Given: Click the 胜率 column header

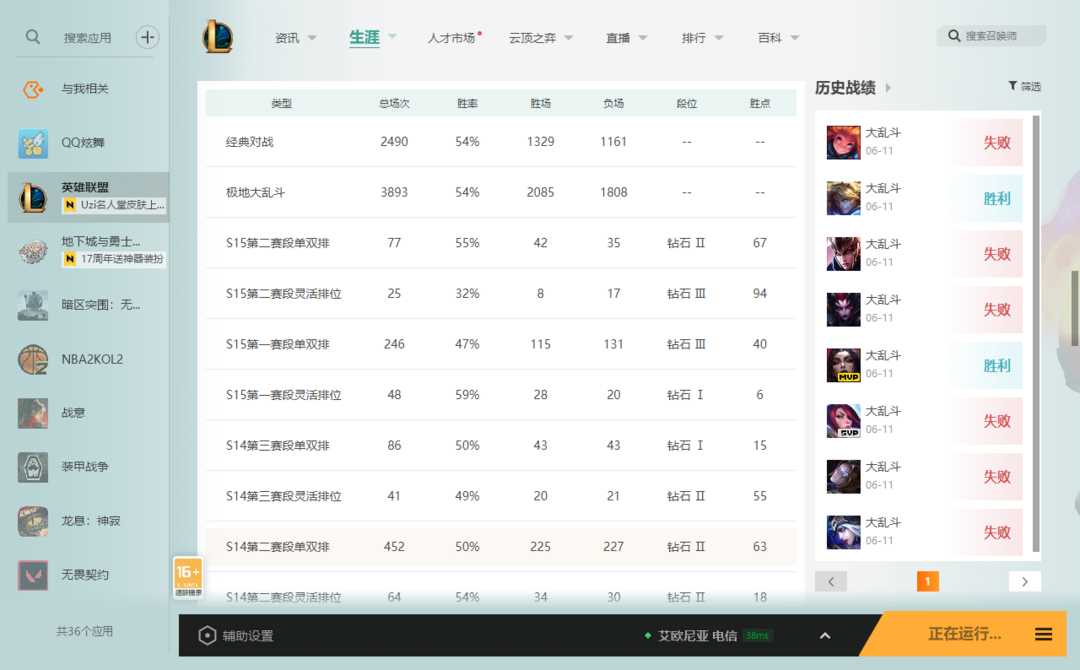Looking at the screenshot, I should [467, 103].
